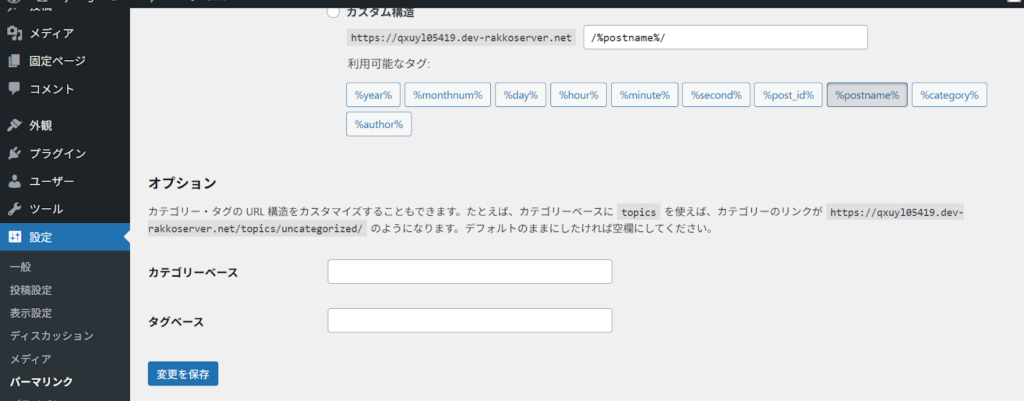Click the Category base (カテゴリーベース) field

(x=469, y=272)
